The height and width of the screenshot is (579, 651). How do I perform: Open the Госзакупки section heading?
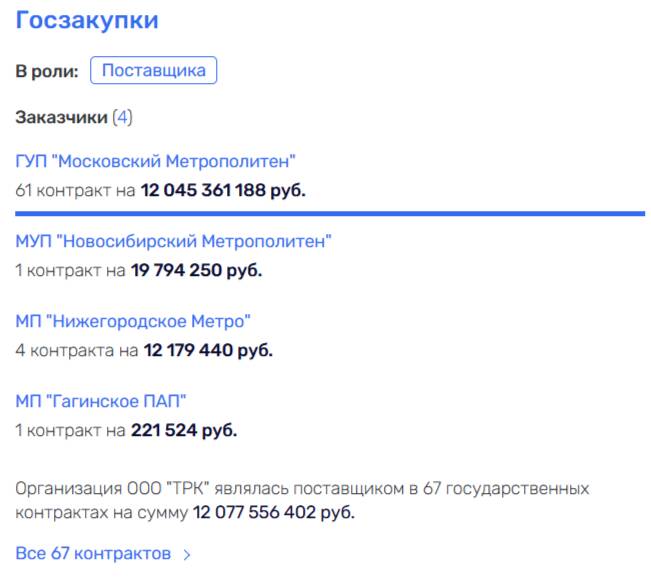(x=87, y=20)
